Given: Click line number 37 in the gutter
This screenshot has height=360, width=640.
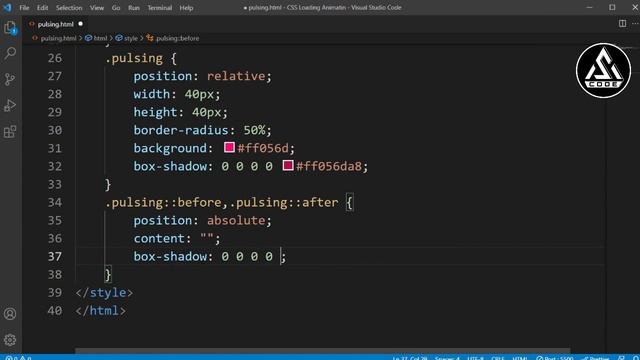Looking at the screenshot, I should (55, 256).
